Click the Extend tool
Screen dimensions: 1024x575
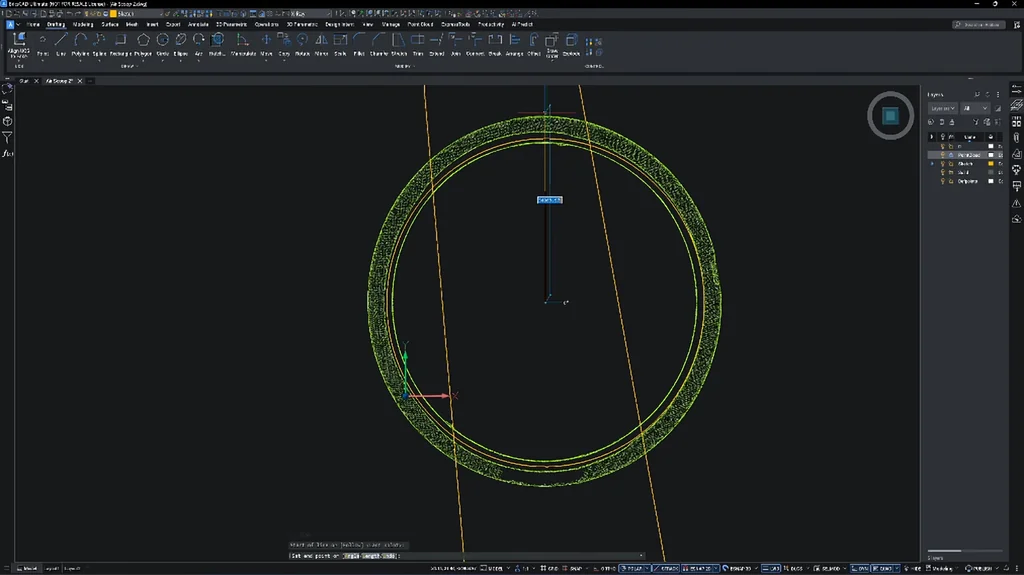tap(436, 44)
